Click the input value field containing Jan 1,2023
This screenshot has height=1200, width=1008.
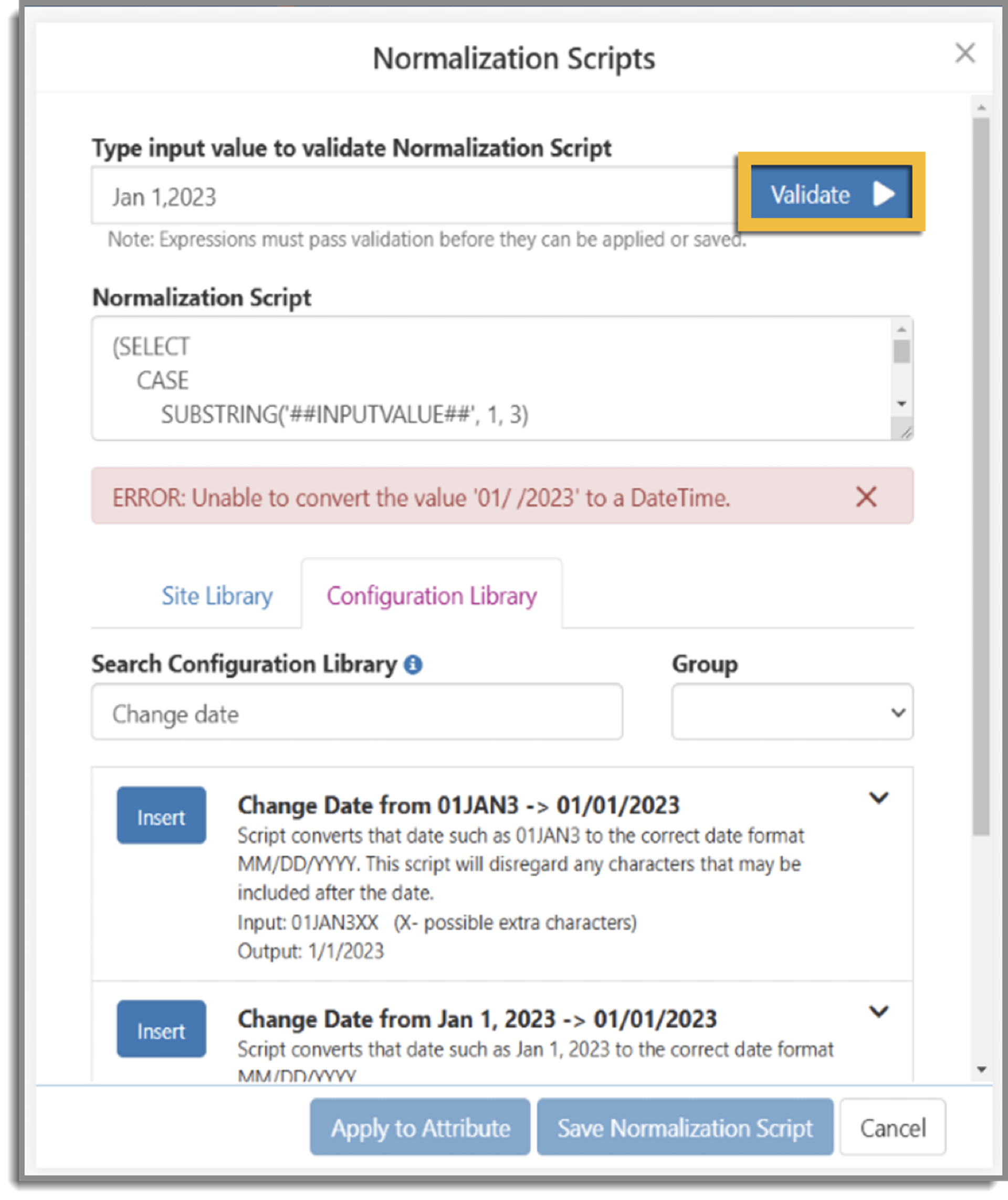point(414,195)
